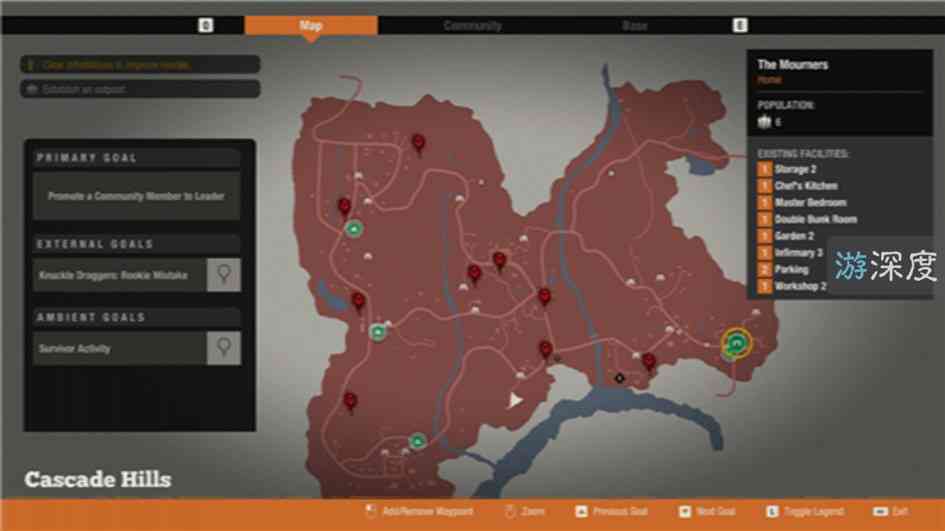945x531 pixels.
Task: Select the Knuckle Draggers: Rookie Mistake goal
Action: (x=119, y=275)
